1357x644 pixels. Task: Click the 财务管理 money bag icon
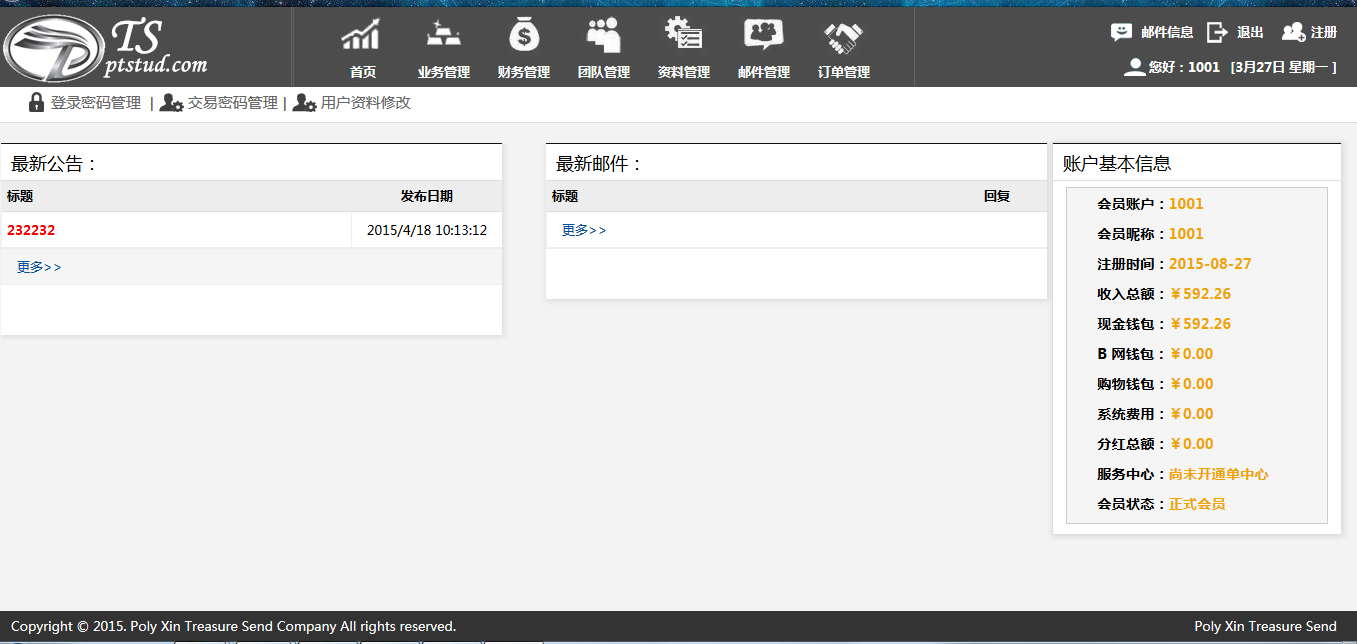(x=524, y=36)
